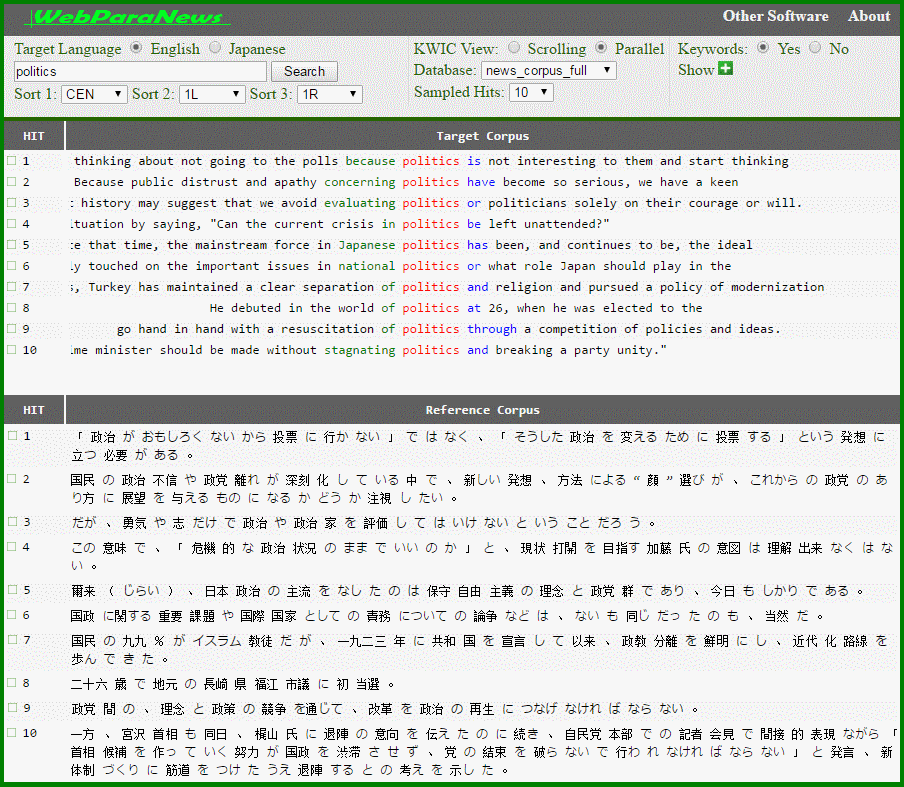Set Keywords option to No
904x787 pixels.
tap(815, 48)
